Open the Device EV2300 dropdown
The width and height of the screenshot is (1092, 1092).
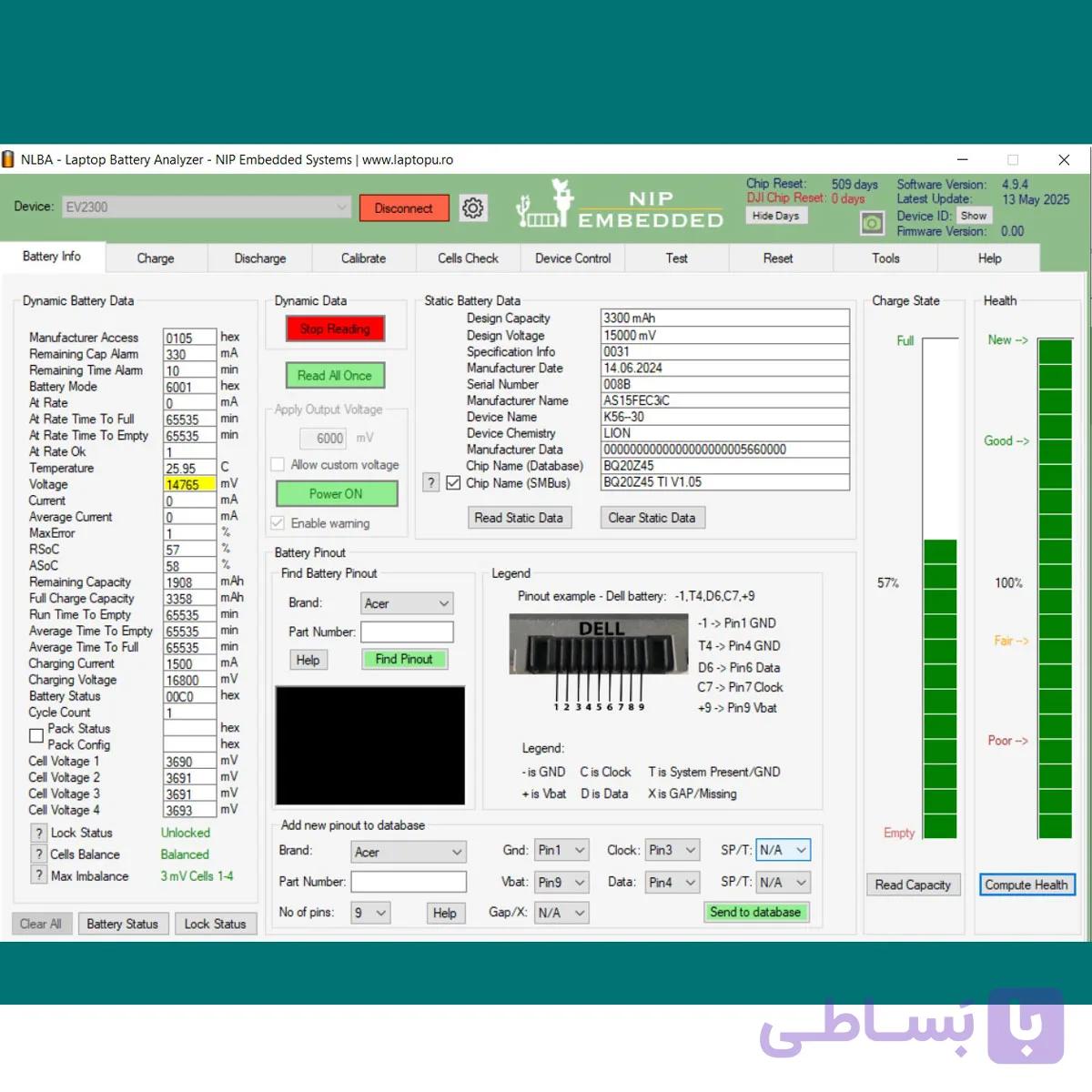pos(207,207)
